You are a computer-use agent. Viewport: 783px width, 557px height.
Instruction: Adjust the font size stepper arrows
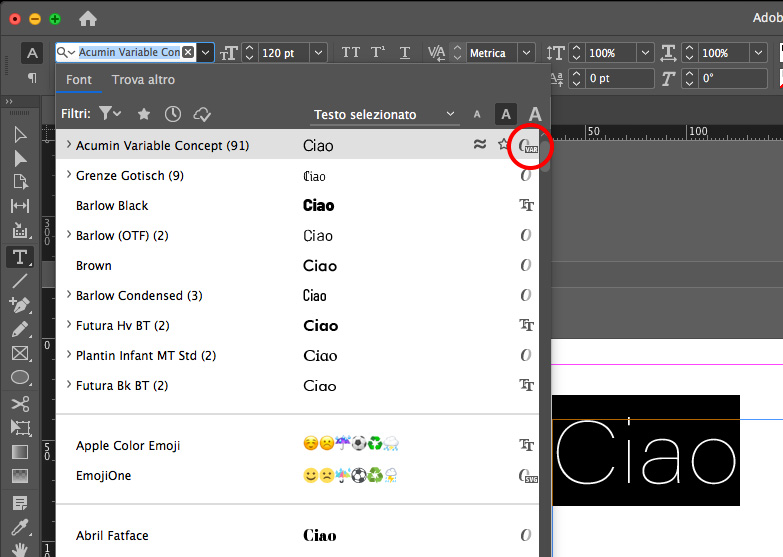tap(250, 52)
